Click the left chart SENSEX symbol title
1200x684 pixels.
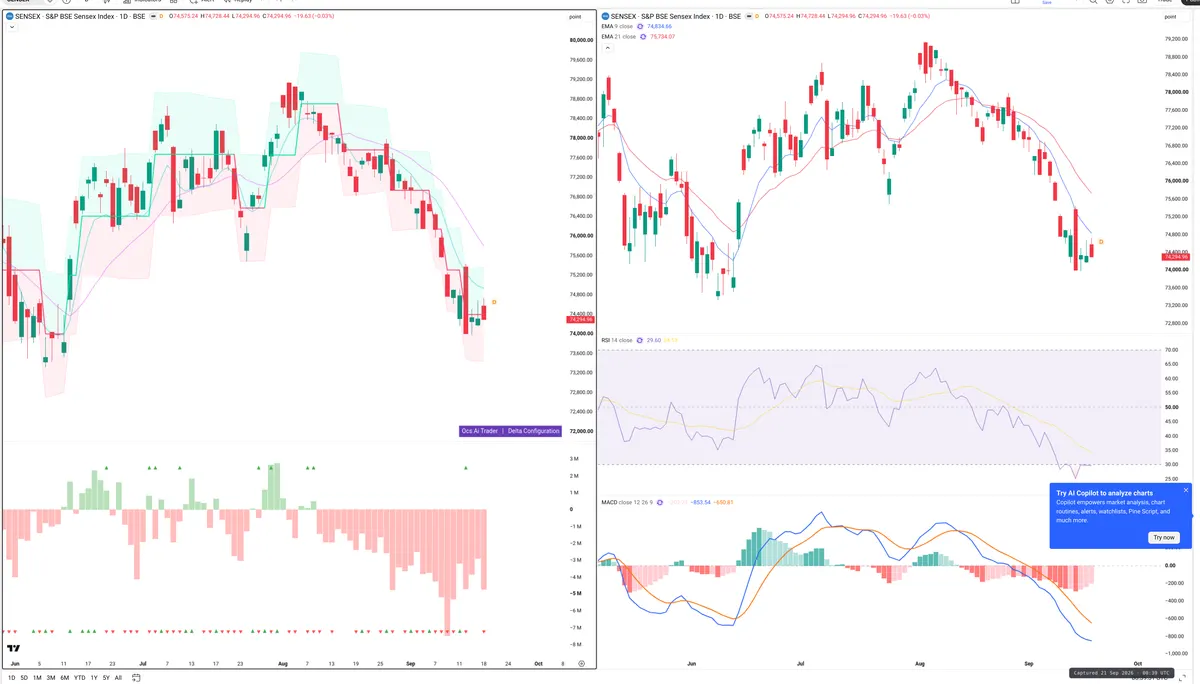(x=80, y=17)
